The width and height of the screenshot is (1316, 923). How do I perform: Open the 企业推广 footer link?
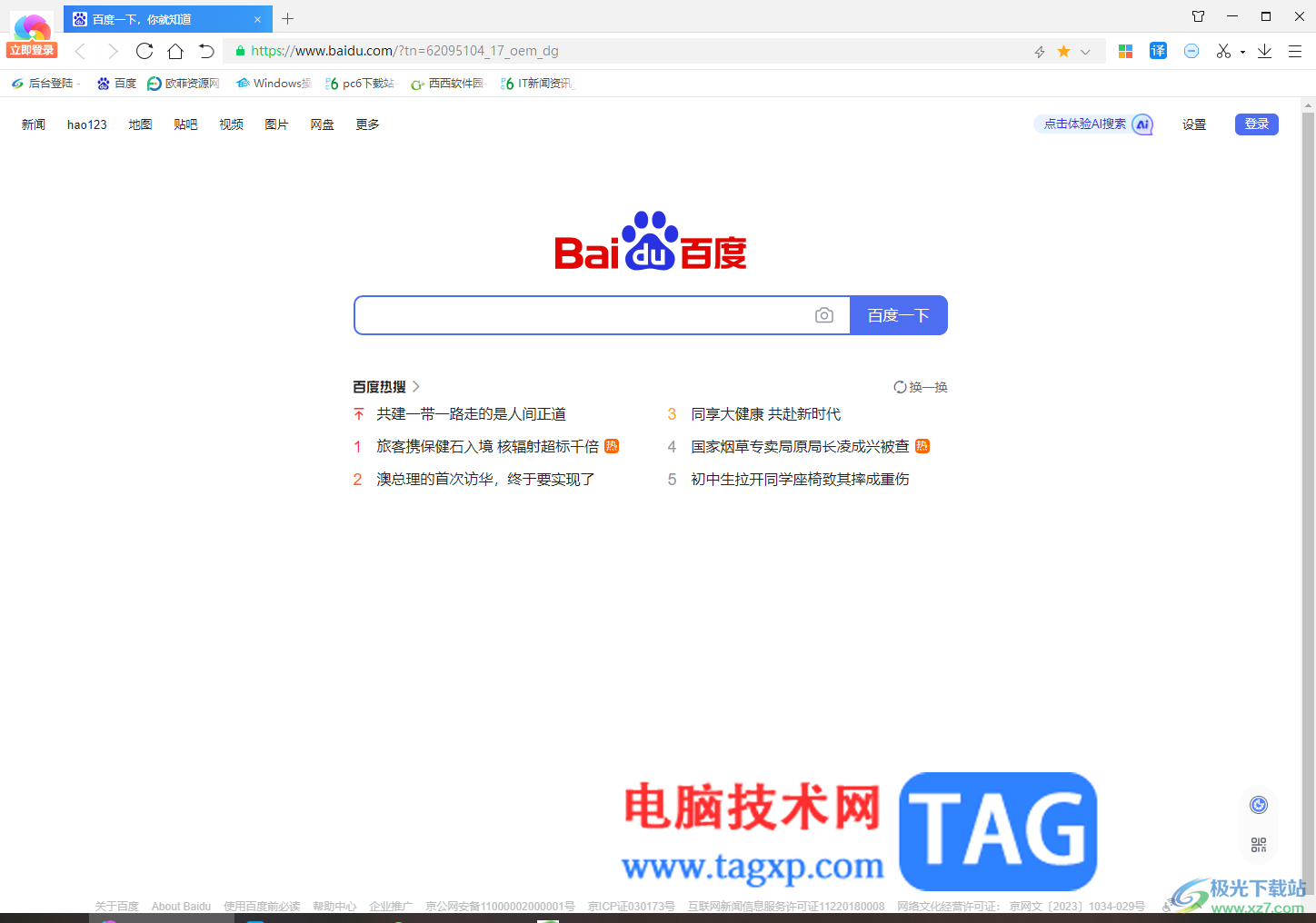391,907
